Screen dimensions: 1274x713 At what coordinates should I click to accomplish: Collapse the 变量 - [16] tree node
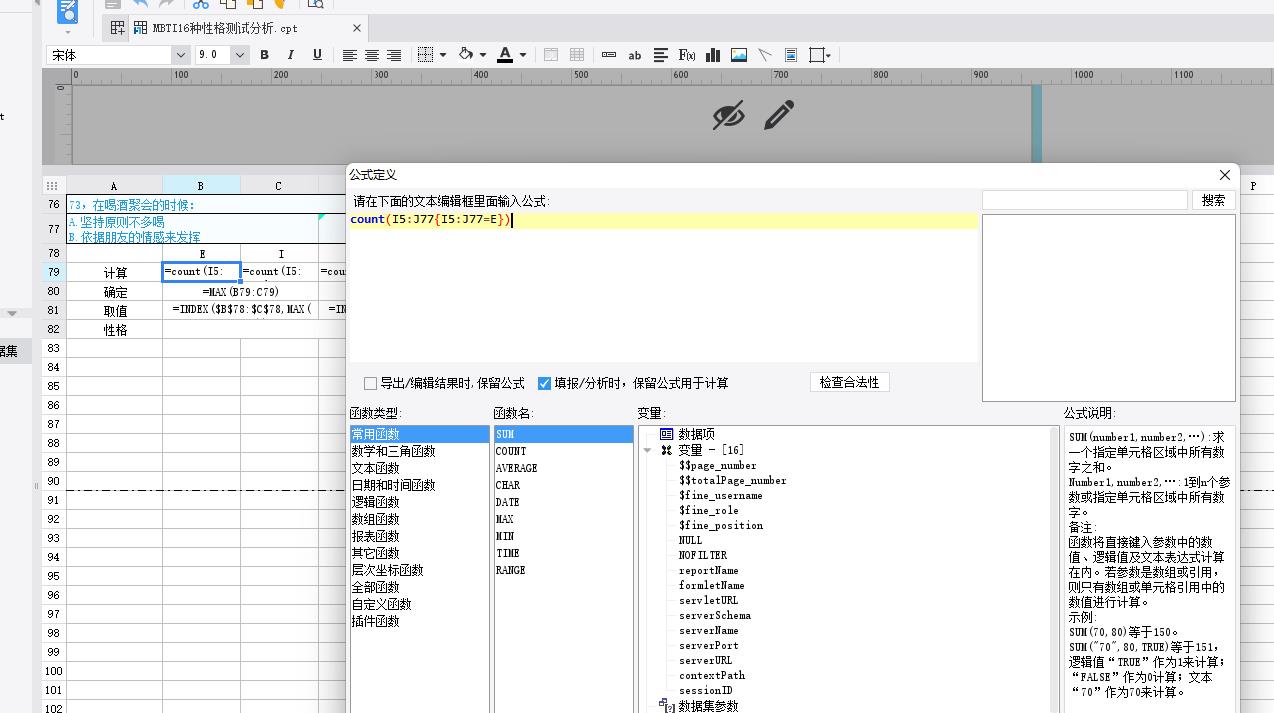pos(647,450)
